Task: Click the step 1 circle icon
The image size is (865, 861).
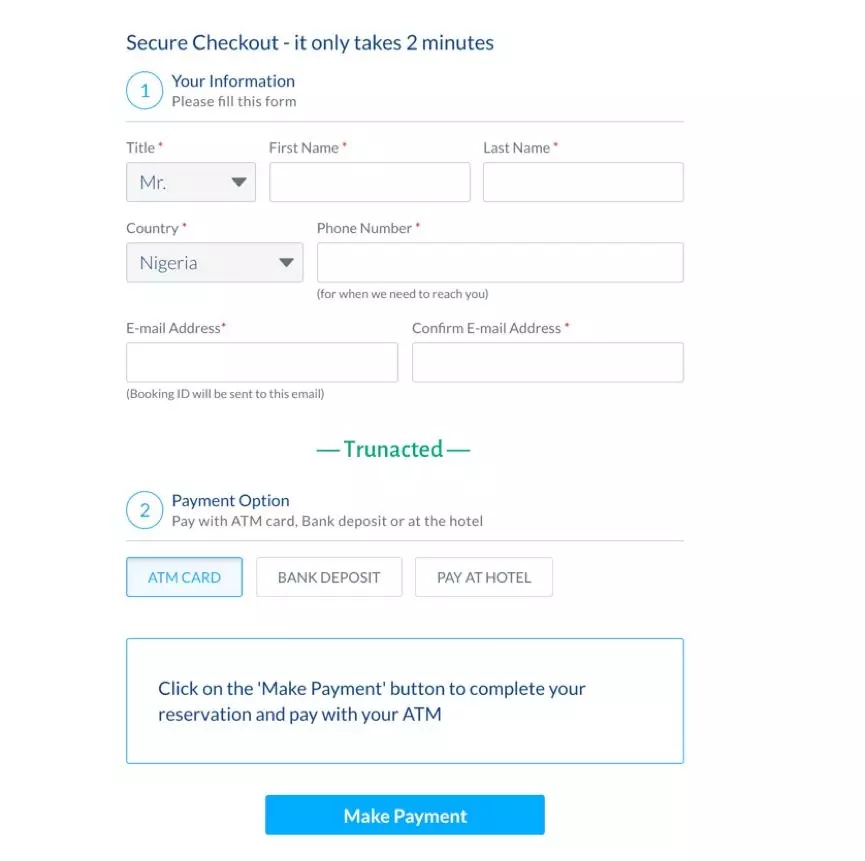Action: point(145,90)
